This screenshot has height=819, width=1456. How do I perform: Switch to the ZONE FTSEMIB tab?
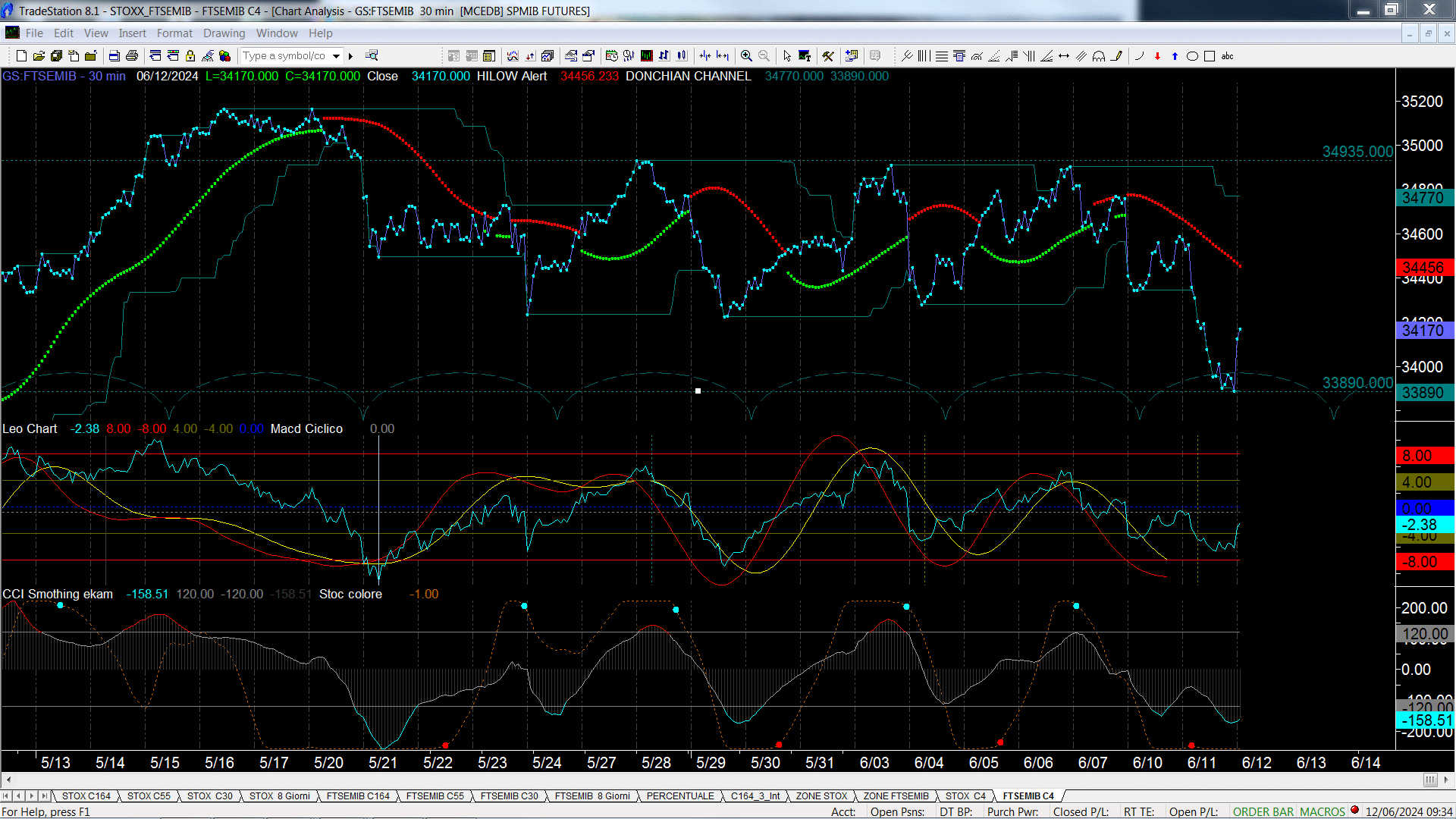click(x=896, y=796)
